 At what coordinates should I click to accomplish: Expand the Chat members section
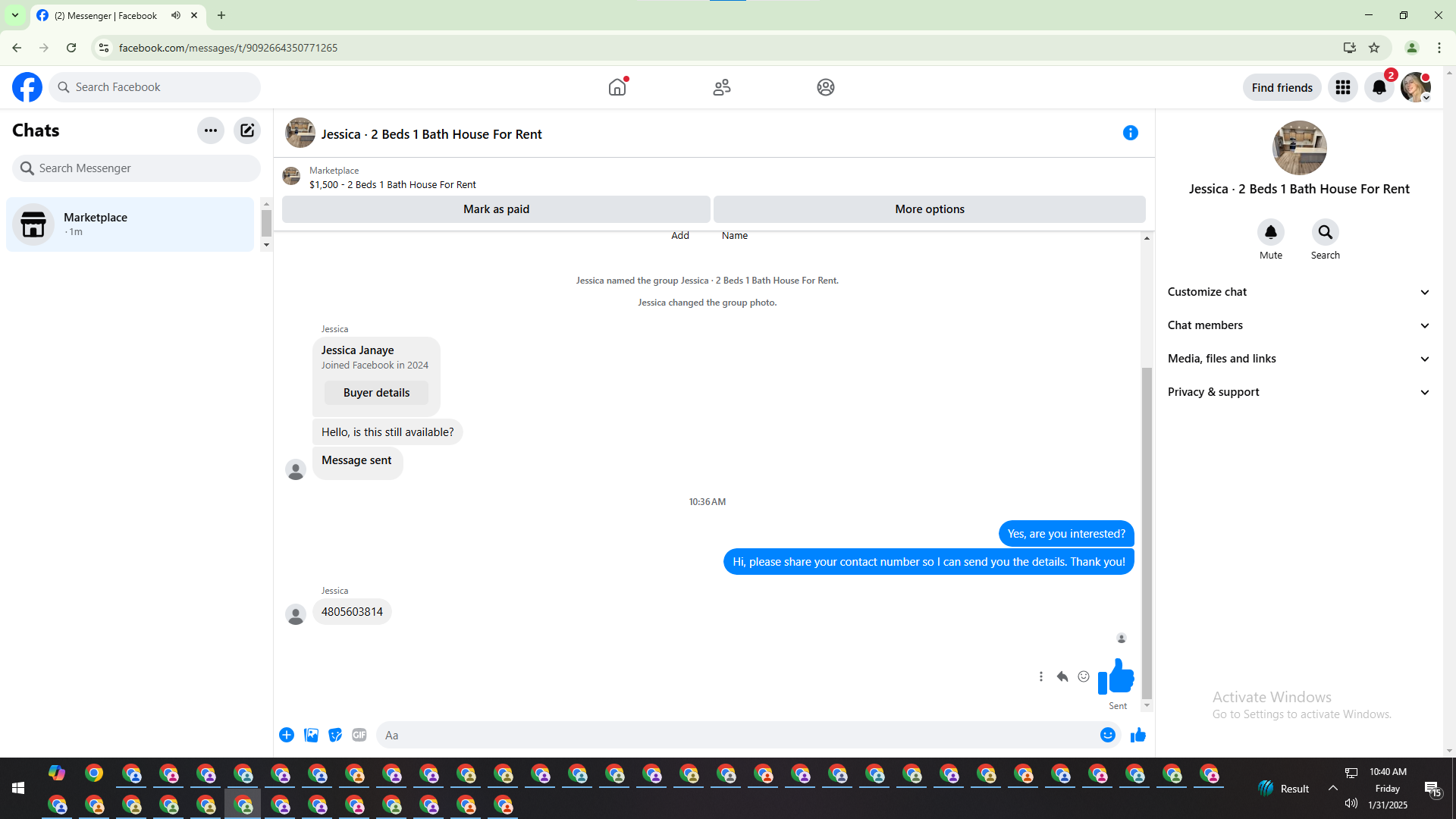[x=1299, y=325]
